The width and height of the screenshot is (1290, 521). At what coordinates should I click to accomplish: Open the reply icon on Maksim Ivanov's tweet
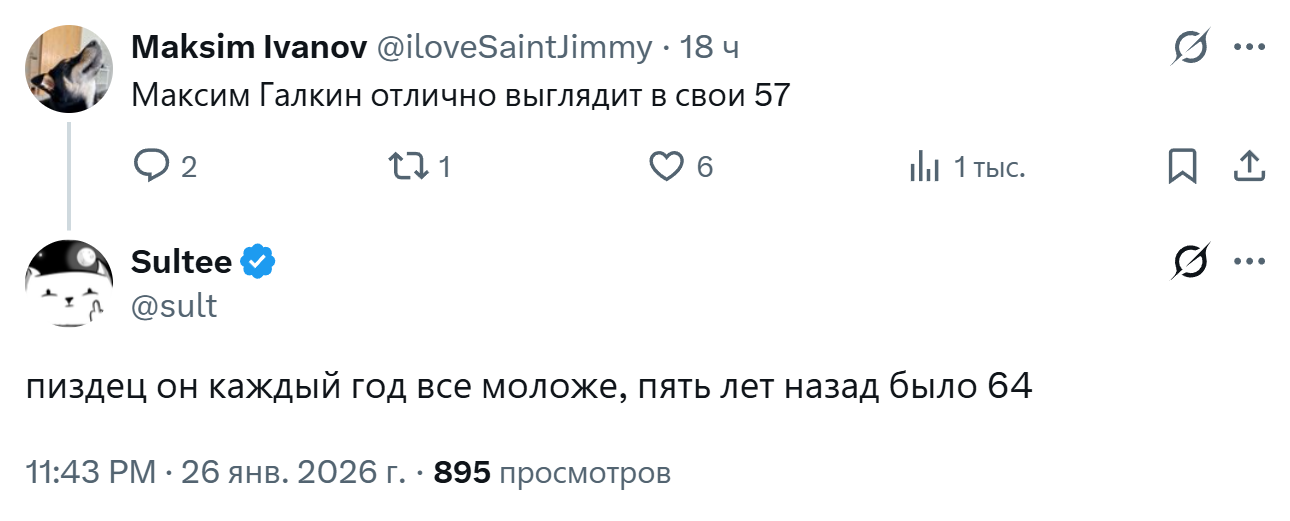pyautogui.click(x=151, y=166)
